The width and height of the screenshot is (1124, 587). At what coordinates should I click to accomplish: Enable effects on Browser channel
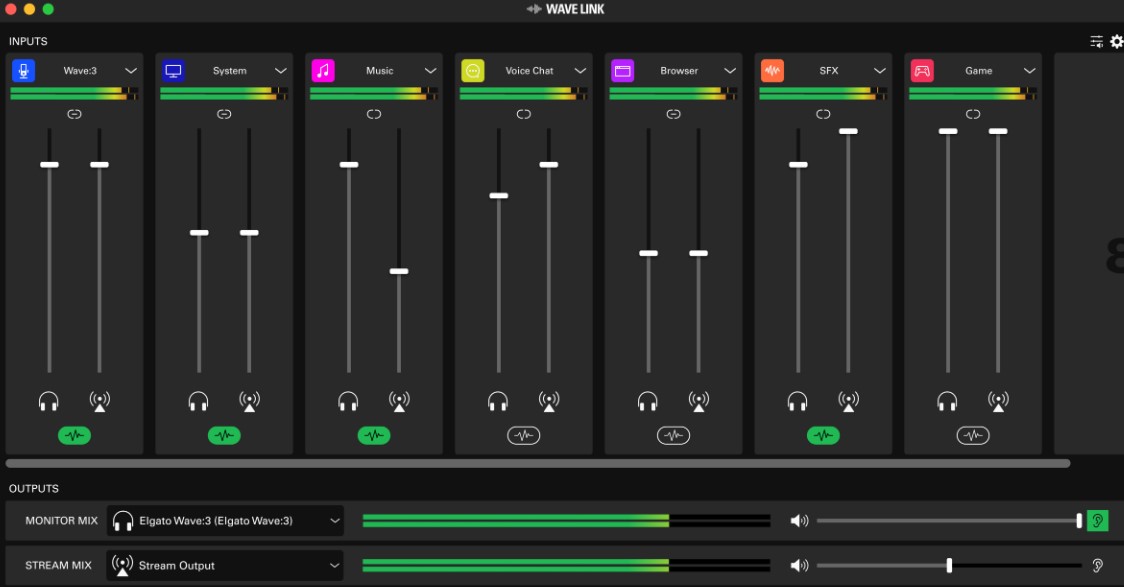[674, 435]
